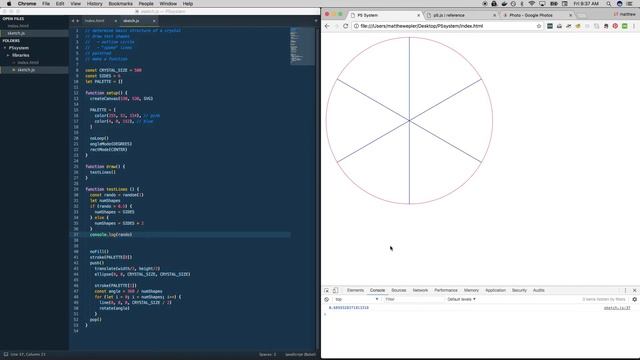Select sketch.js under Open Files
Screen dimensions: 640x360
pos(16,33)
